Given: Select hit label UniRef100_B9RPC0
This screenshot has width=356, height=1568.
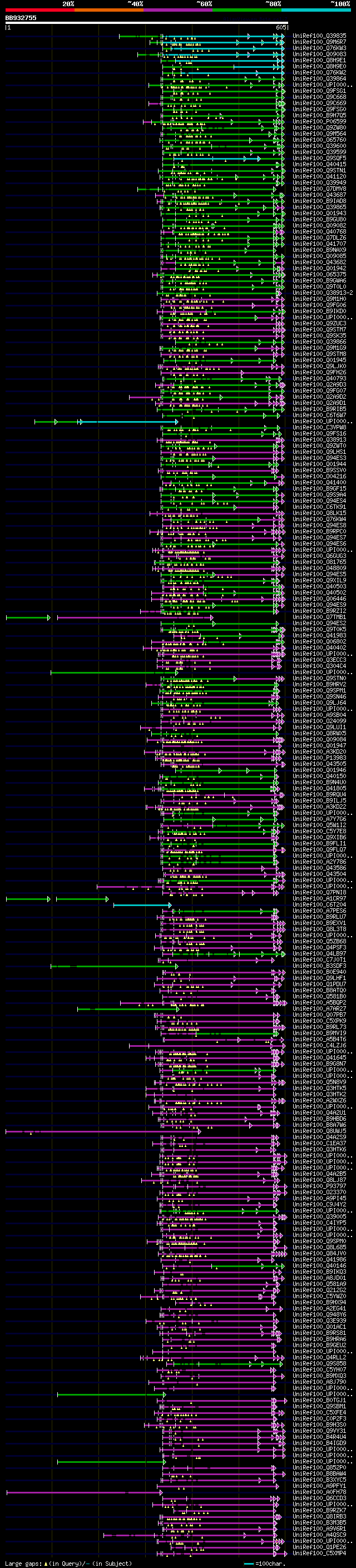Looking at the screenshot, I should (319, 531).
